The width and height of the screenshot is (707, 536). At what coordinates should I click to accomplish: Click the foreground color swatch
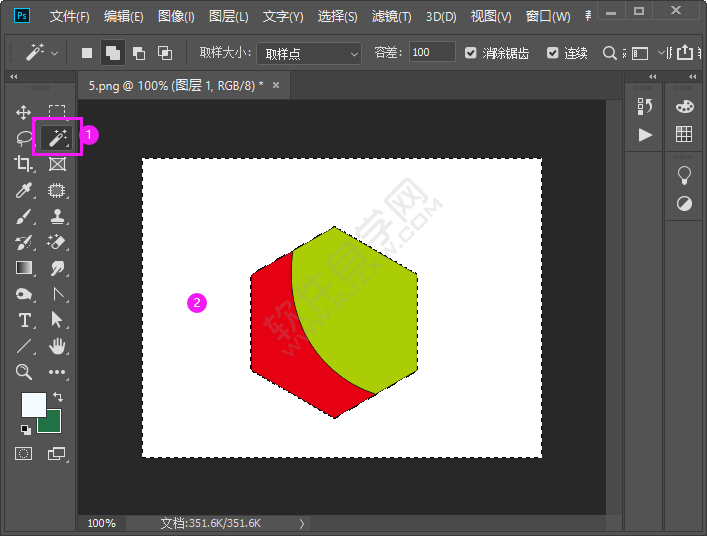33,405
